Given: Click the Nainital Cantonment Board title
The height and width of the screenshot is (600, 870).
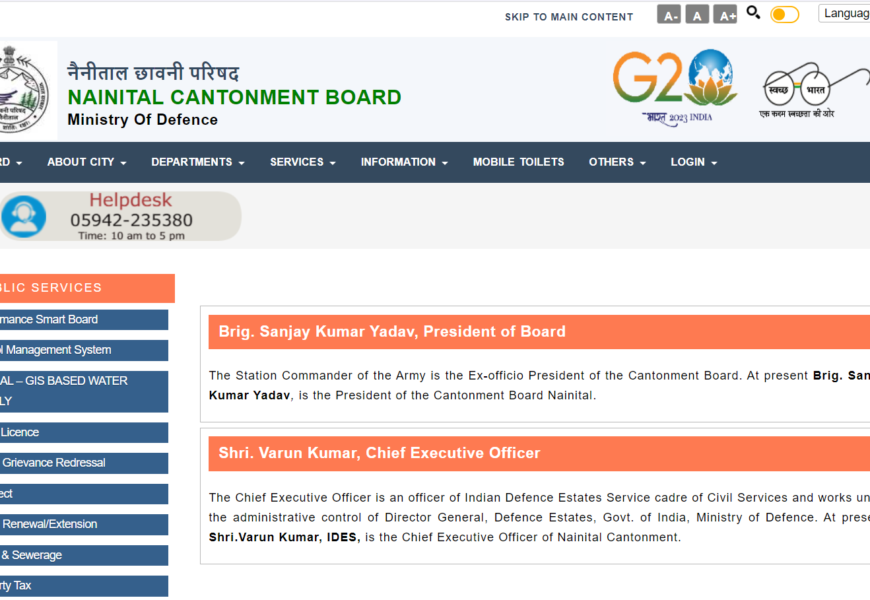Looking at the screenshot, I should (234, 97).
